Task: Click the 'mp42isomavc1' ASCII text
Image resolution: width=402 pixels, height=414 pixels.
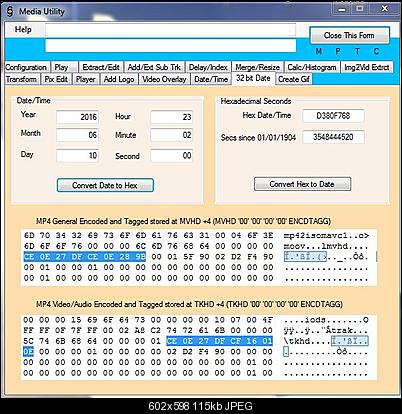Action: (x=315, y=236)
